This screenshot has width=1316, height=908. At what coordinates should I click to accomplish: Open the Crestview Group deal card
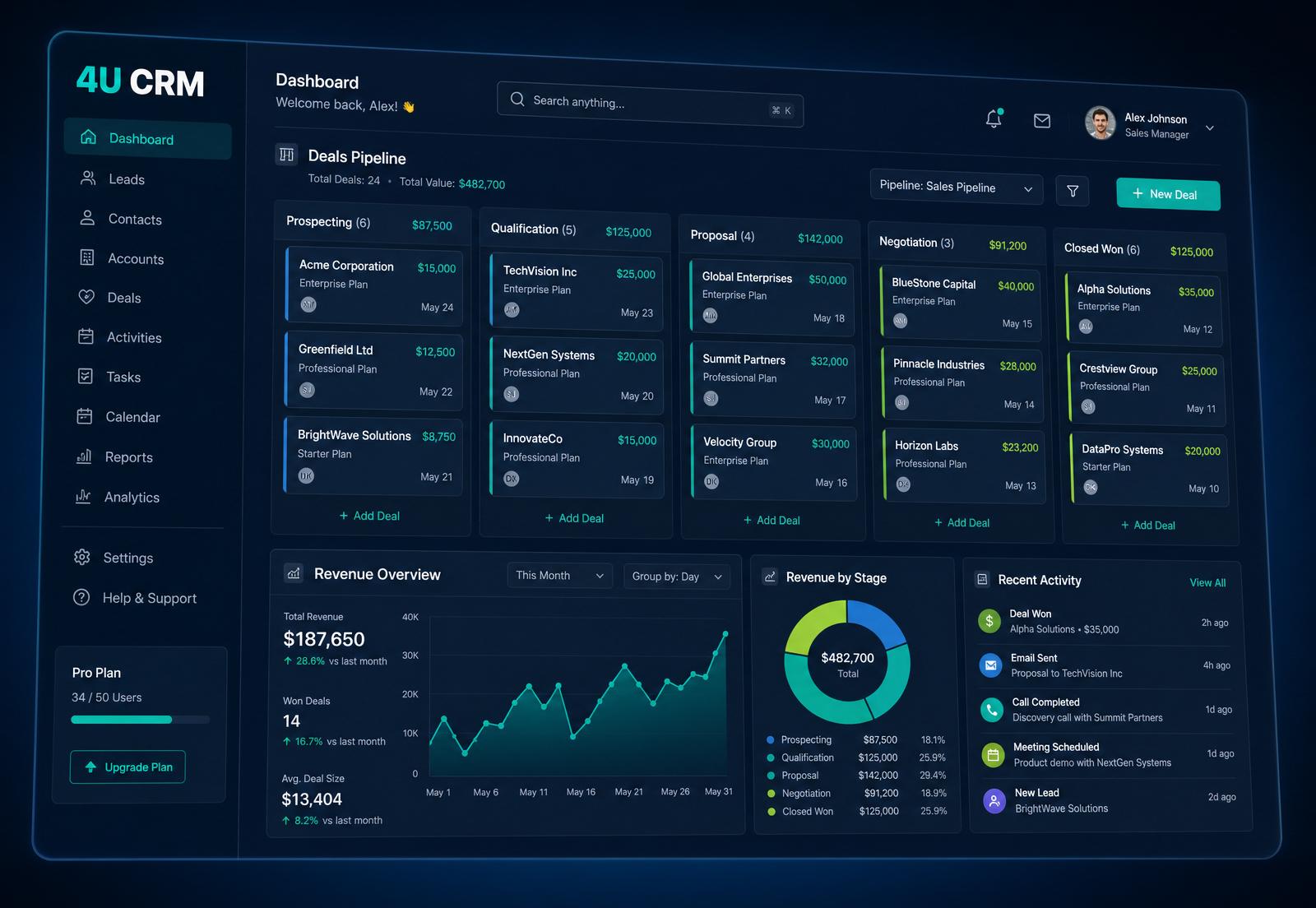pos(1147,388)
